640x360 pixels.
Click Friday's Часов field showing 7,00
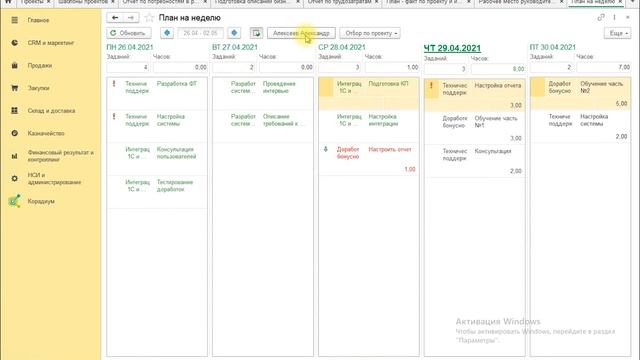pos(604,67)
